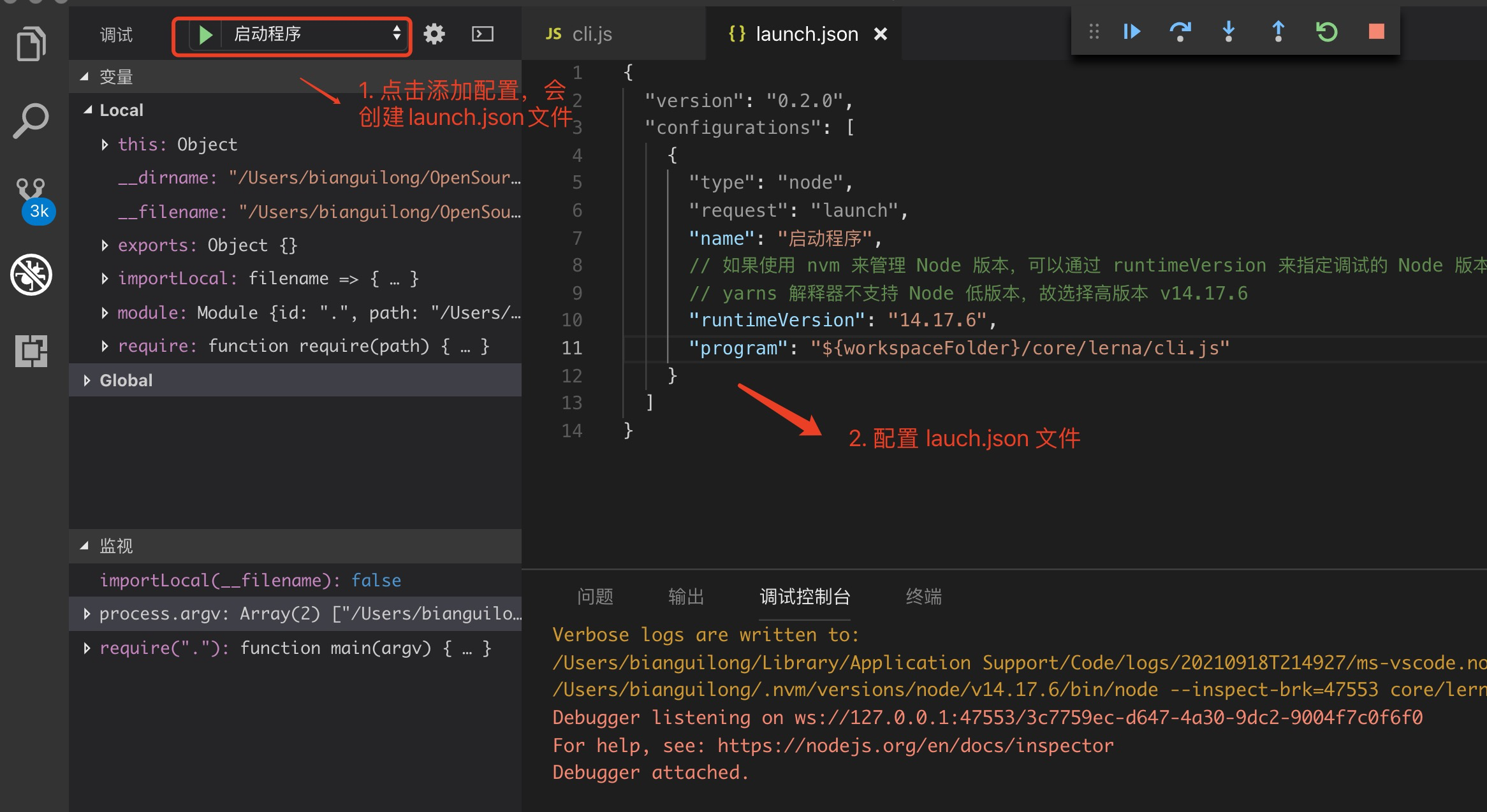Viewport: 1487px width, 812px height.
Task: Open the 终端 panel tab
Action: pos(923,597)
